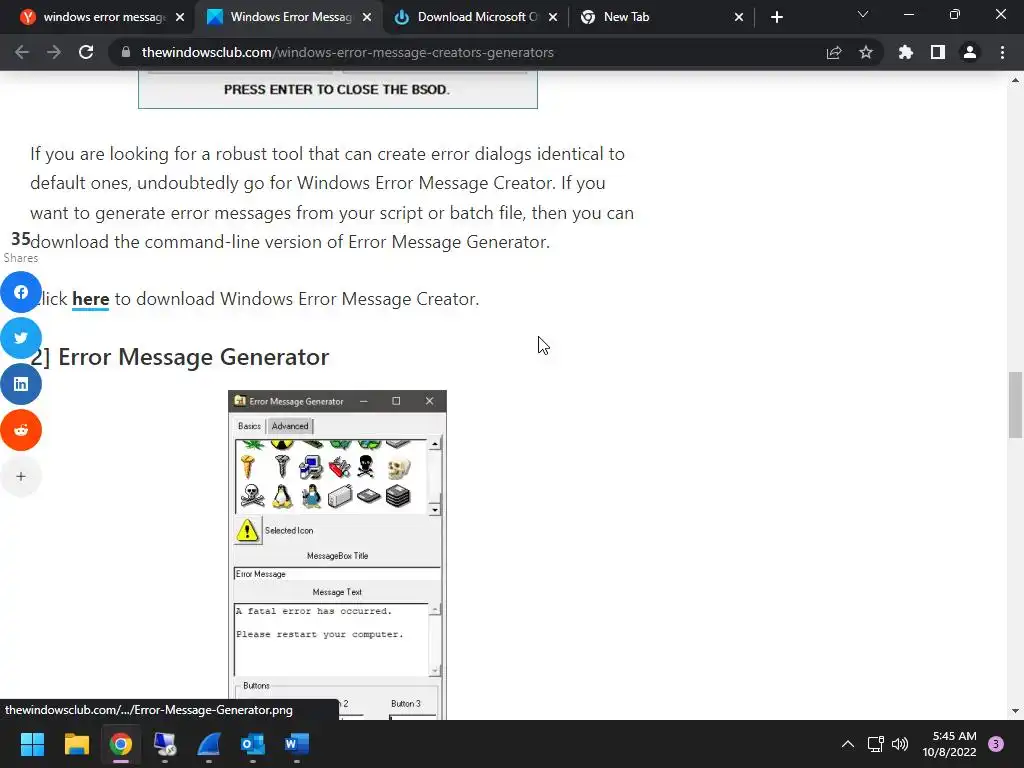1024x768 pixels.
Task: Bookmark this page with star icon
Action: coord(865,52)
